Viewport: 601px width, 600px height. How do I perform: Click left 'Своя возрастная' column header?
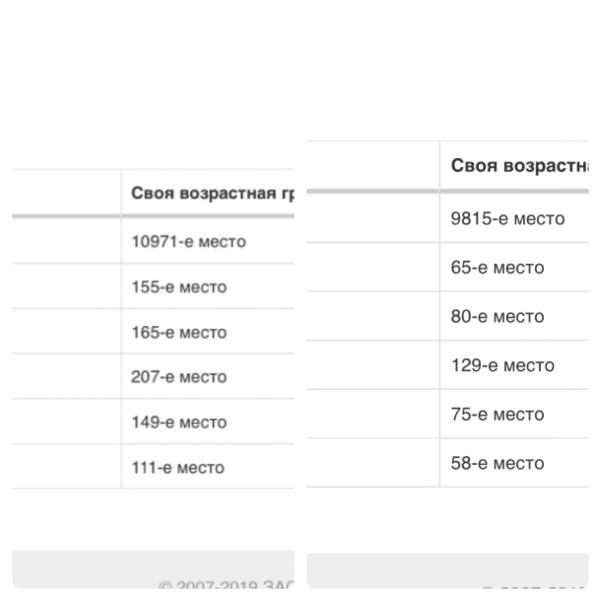pyautogui.click(x=208, y=192)
